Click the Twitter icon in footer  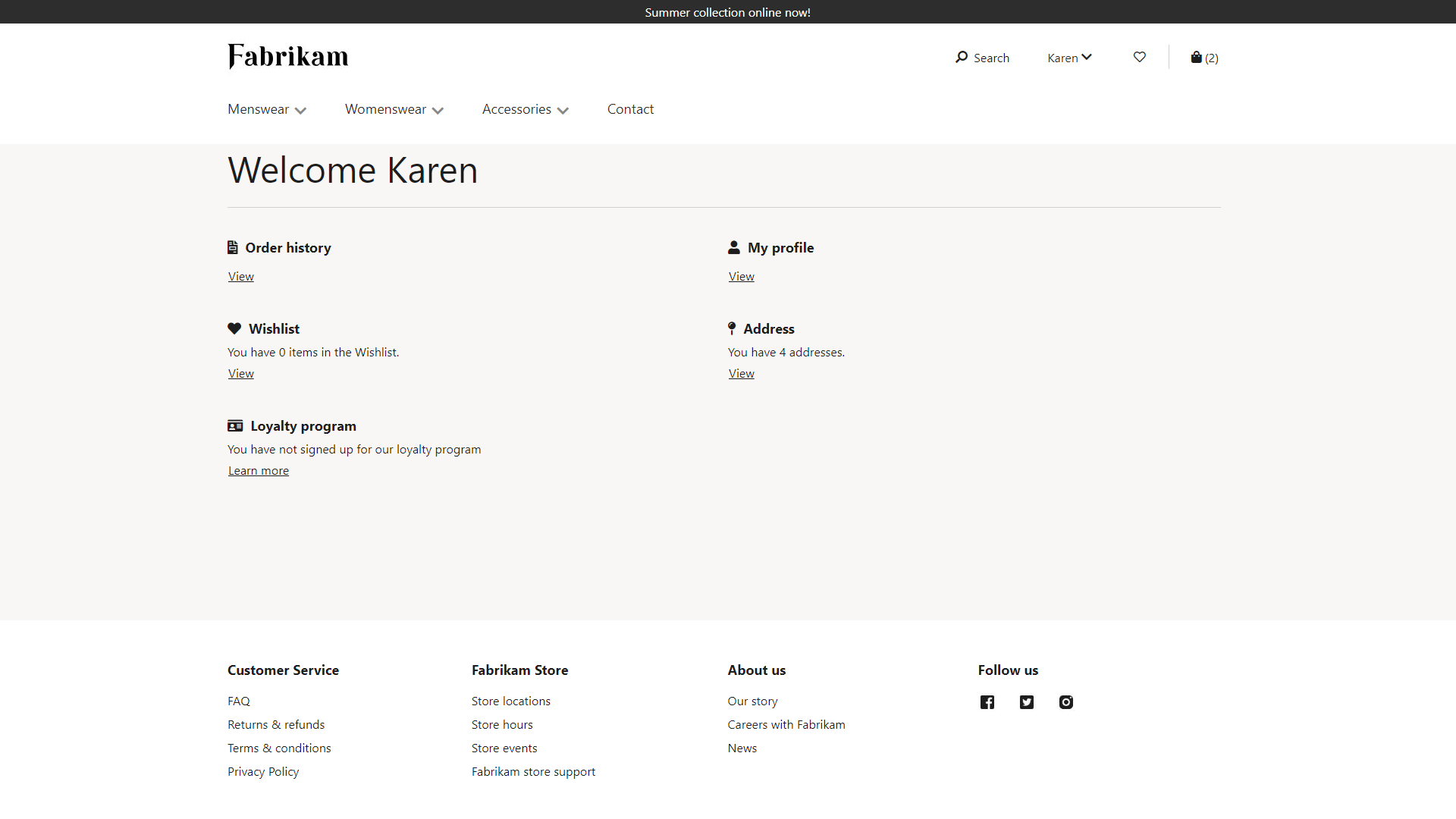point(1027,702)
